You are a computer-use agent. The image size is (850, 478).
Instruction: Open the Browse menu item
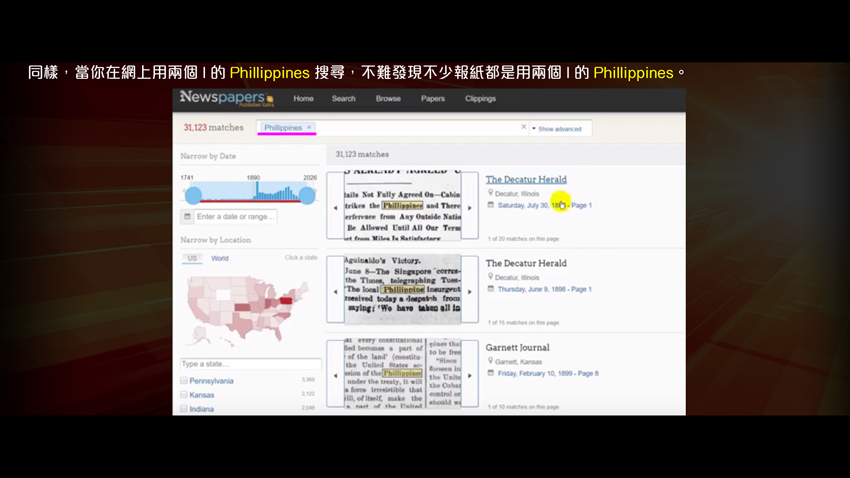point(388,99)
